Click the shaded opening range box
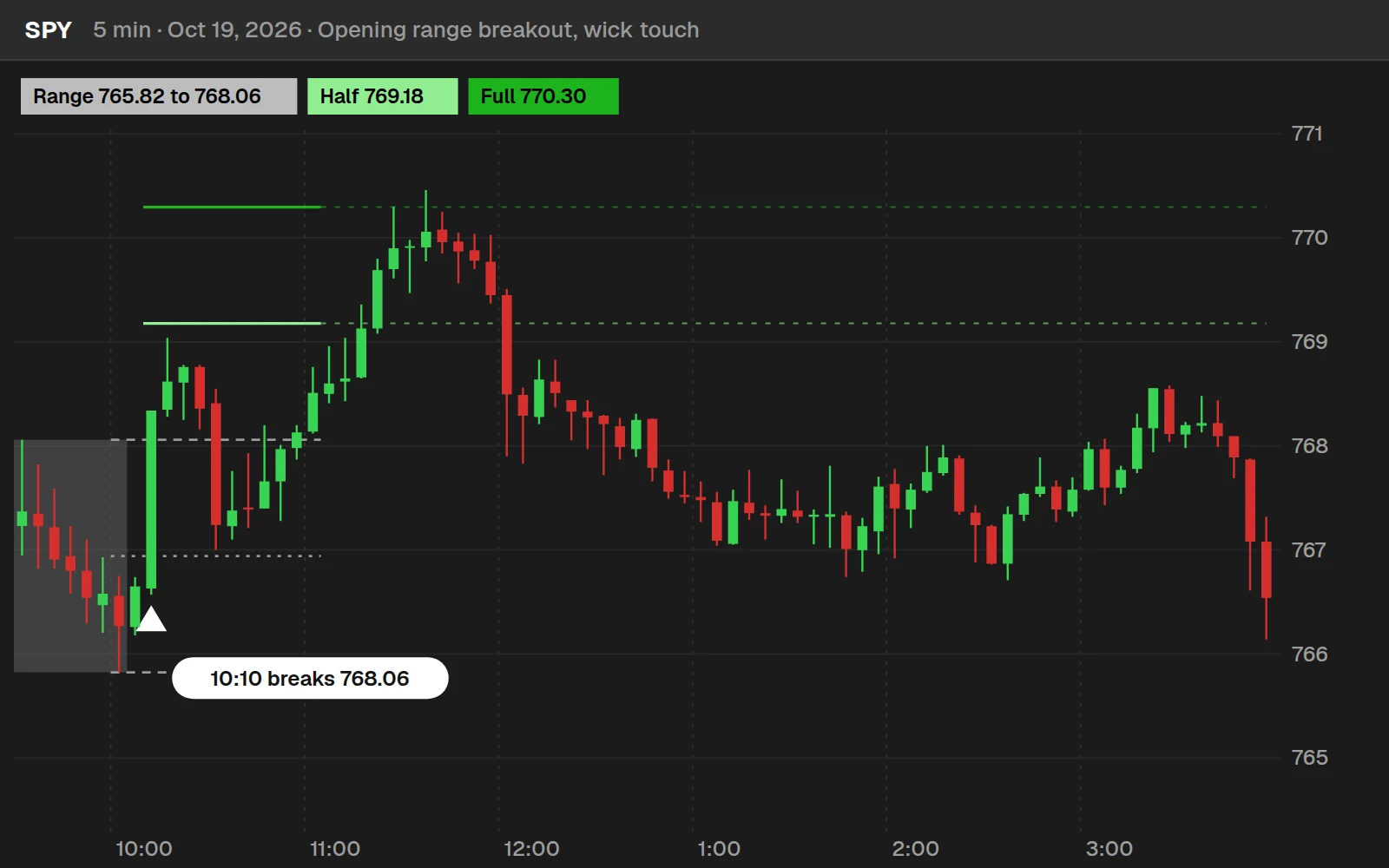Screen dimensions: 1389x868 click(70, 556)
